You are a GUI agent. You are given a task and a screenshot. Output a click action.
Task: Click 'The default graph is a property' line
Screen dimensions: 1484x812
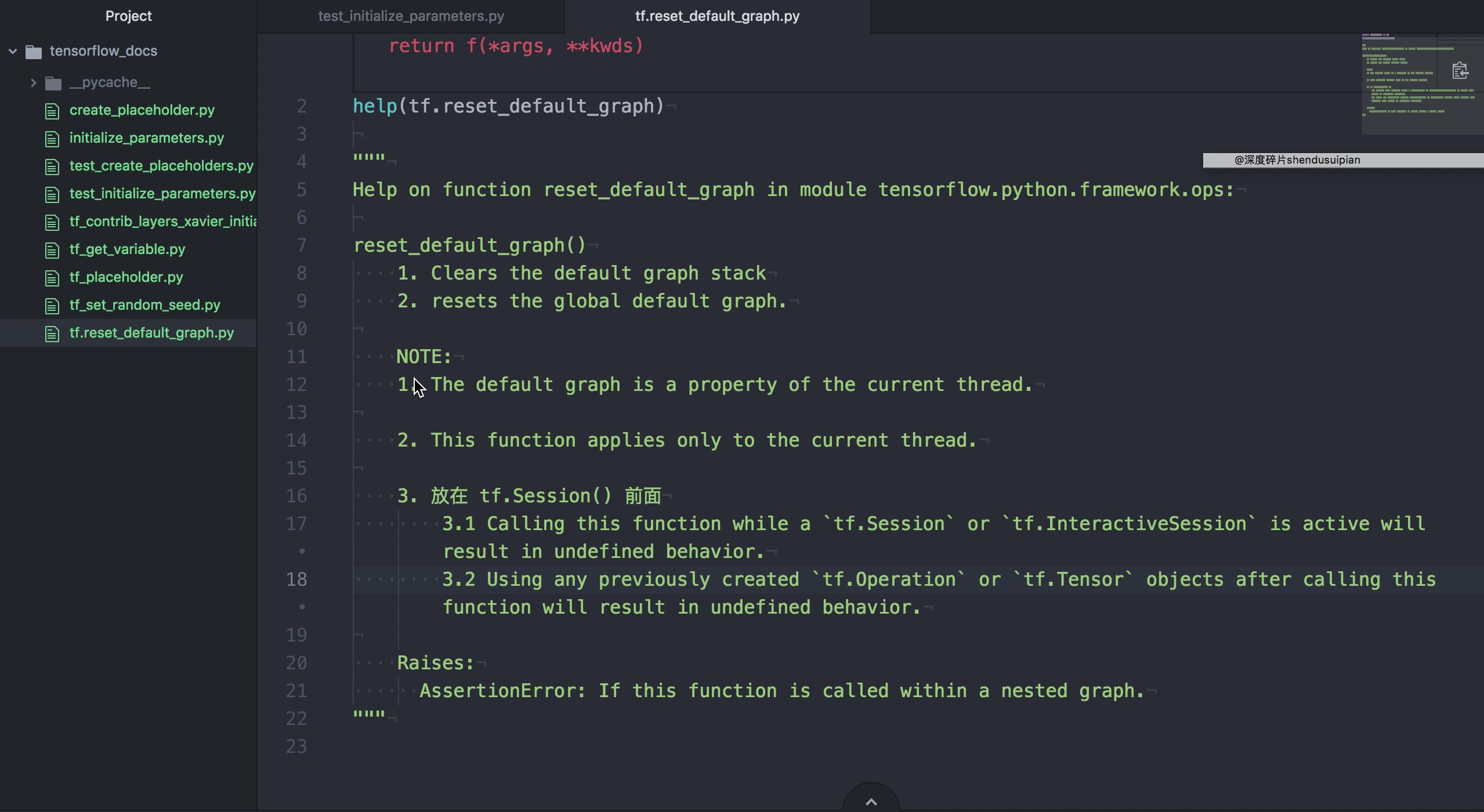[x=715, y=385]
